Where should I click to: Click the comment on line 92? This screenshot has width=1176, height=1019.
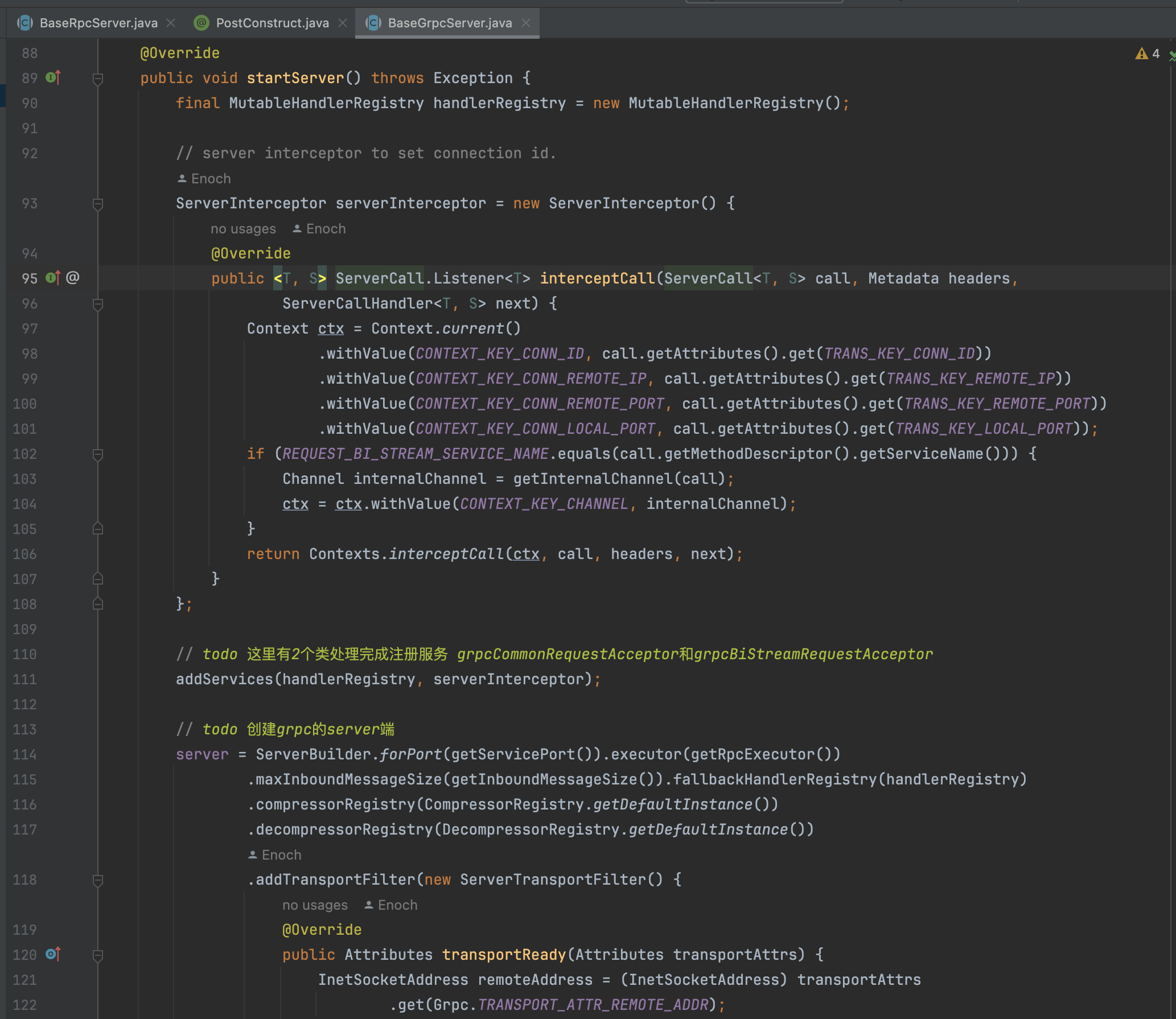[x=366, y=153]
